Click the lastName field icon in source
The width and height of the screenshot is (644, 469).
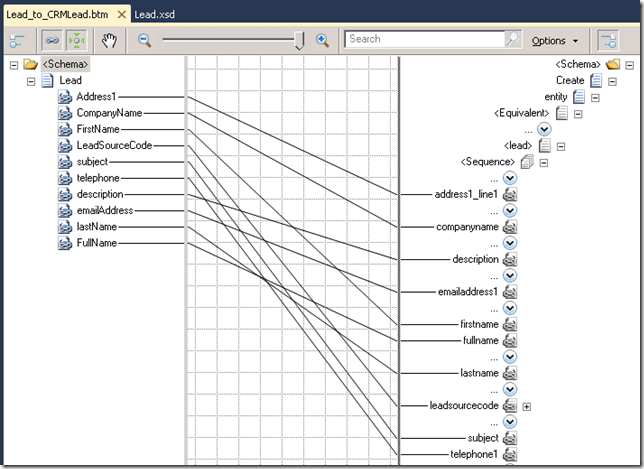[x=65, y=227]
